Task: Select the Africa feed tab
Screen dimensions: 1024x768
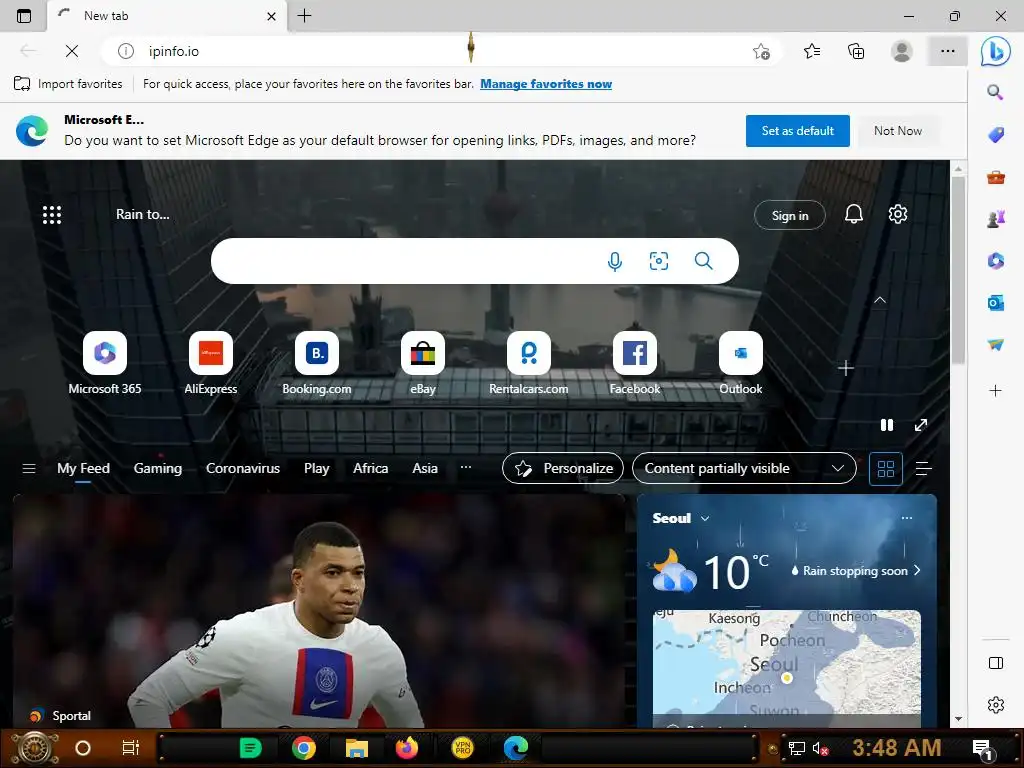Action: point(370,468)
